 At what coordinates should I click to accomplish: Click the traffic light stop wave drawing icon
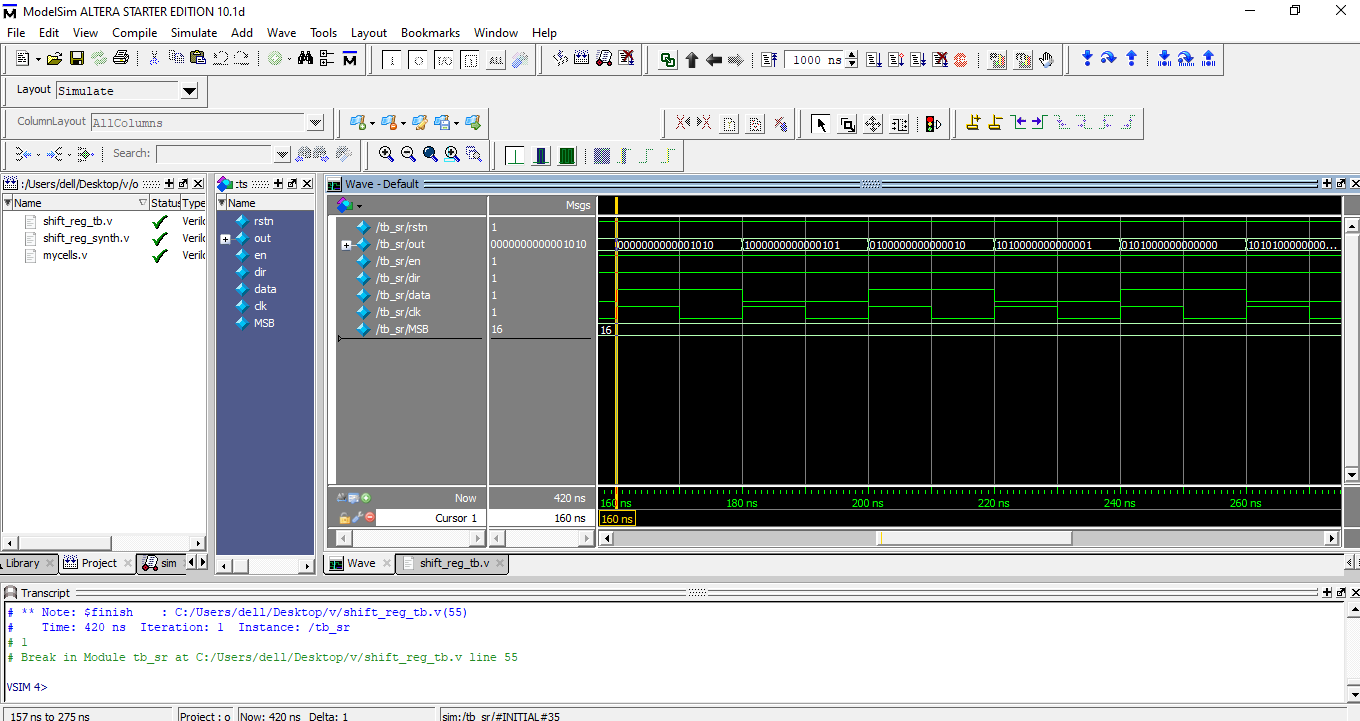[x=933, y=124]
